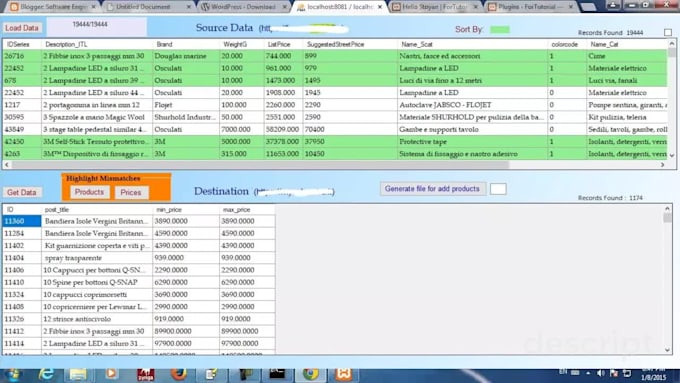Click the Description_ITL column header
The height and width of the screenshot is (383, 680).
pyautogui.click(x=97, y=44)
